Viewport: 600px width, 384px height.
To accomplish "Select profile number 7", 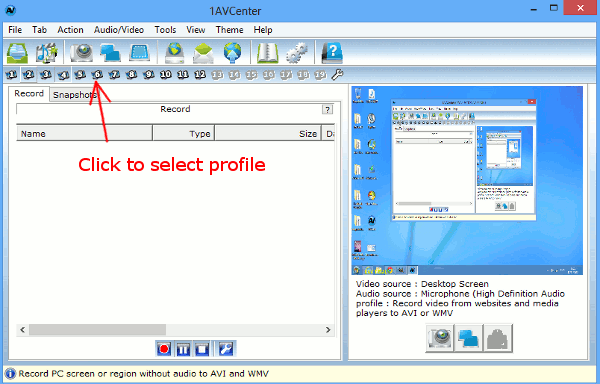I will pyautogui.click(x=114, y=74).
